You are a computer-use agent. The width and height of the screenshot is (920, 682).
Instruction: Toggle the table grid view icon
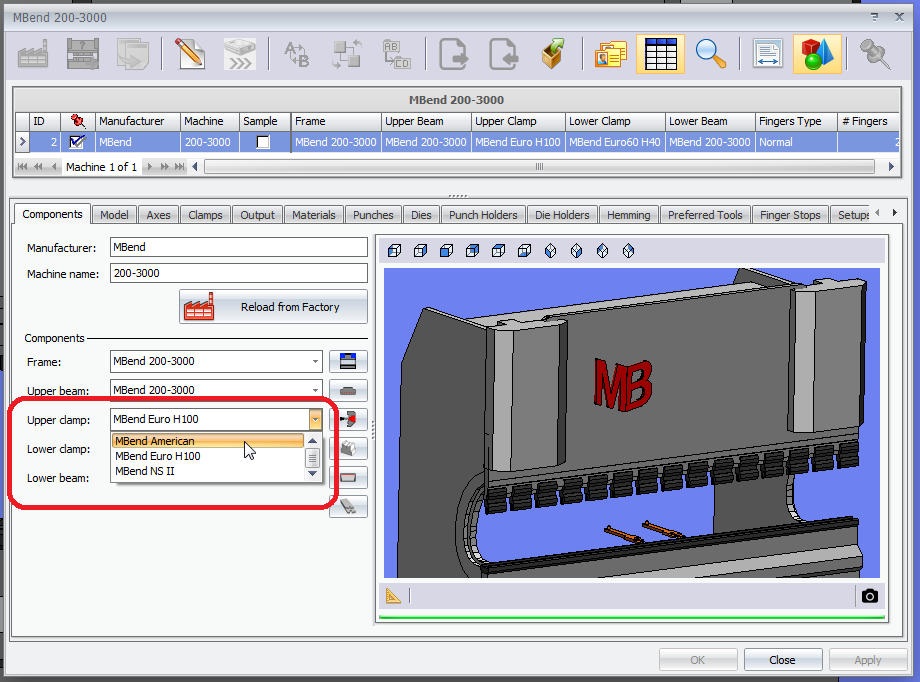tap(660, 54)
